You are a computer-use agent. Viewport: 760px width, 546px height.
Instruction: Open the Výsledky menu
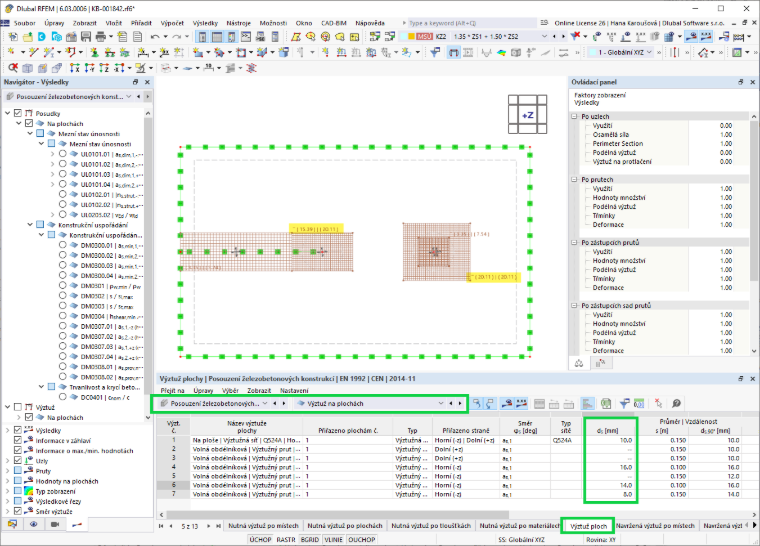click(205, 23)
